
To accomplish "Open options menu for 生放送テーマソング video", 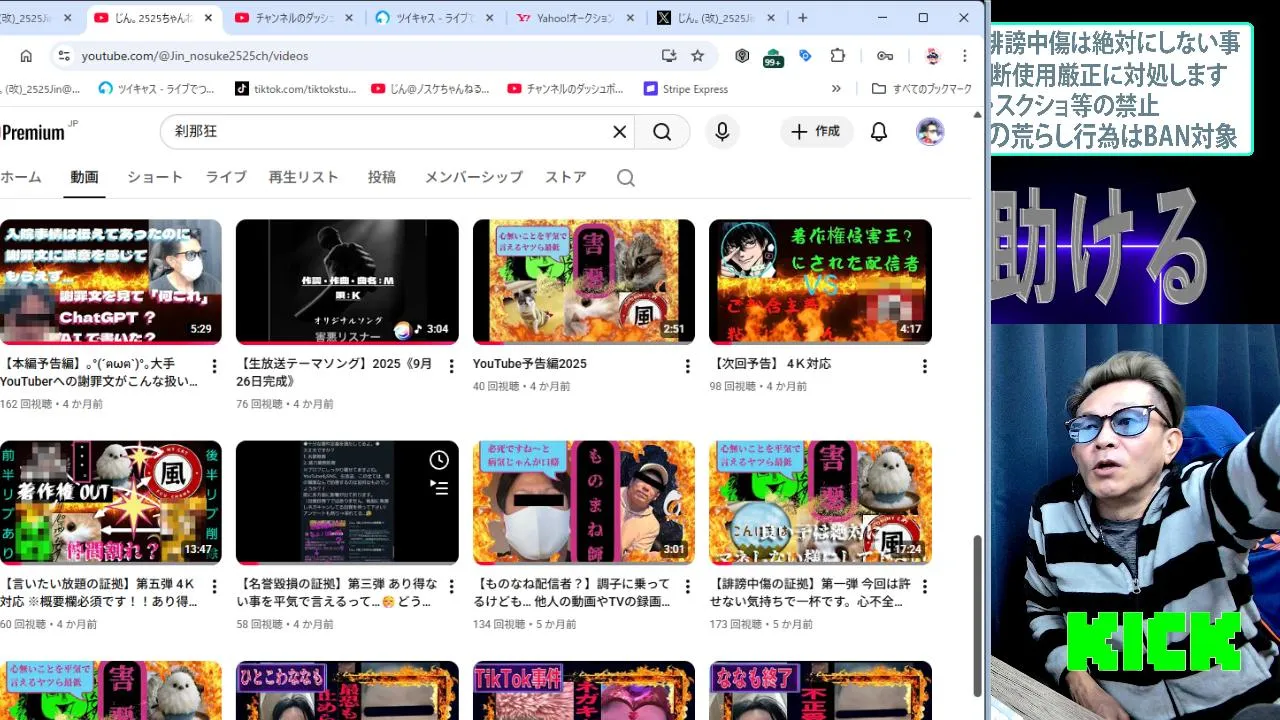I will tap(451, 366).
